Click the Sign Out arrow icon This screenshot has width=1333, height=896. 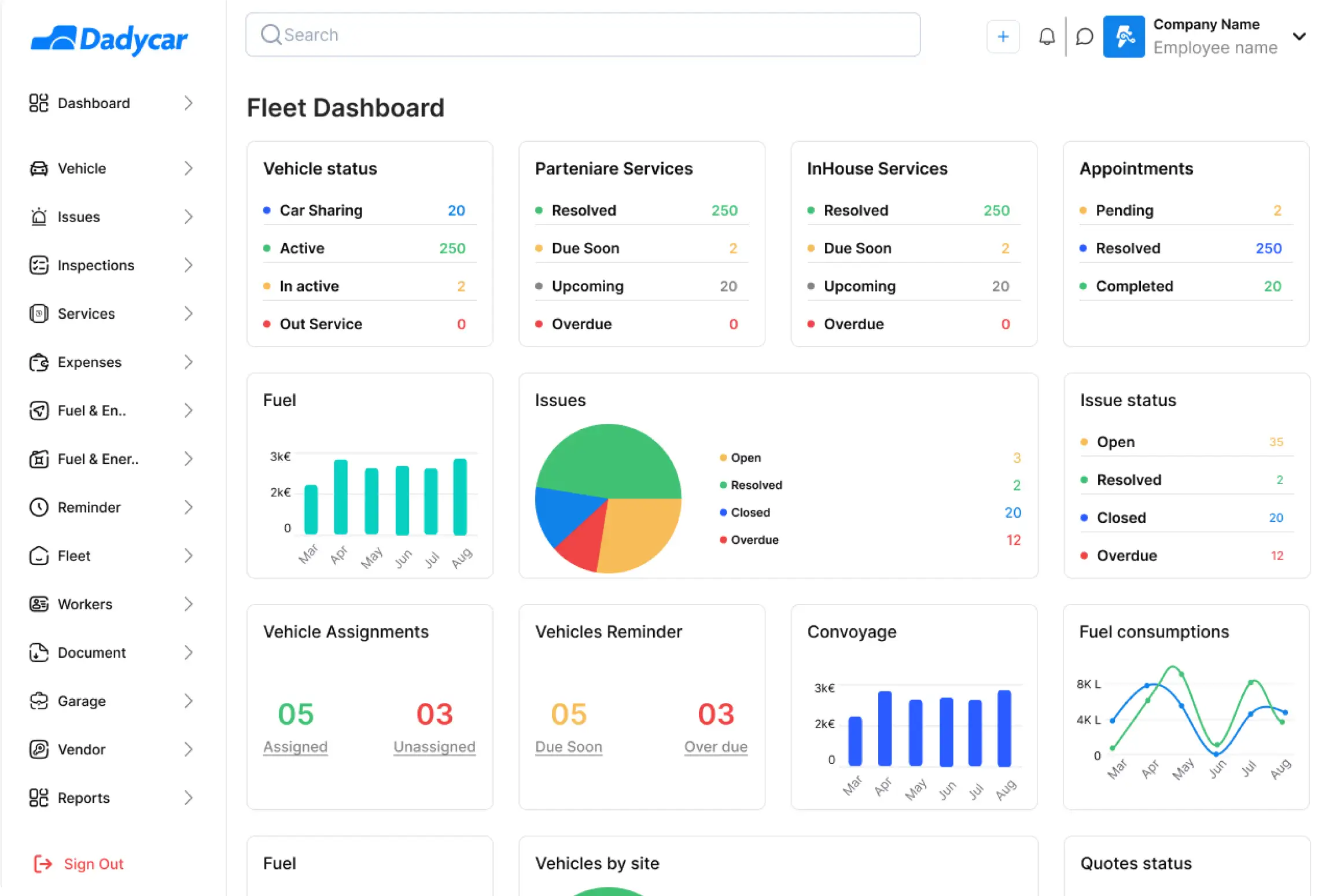(43, 864)
